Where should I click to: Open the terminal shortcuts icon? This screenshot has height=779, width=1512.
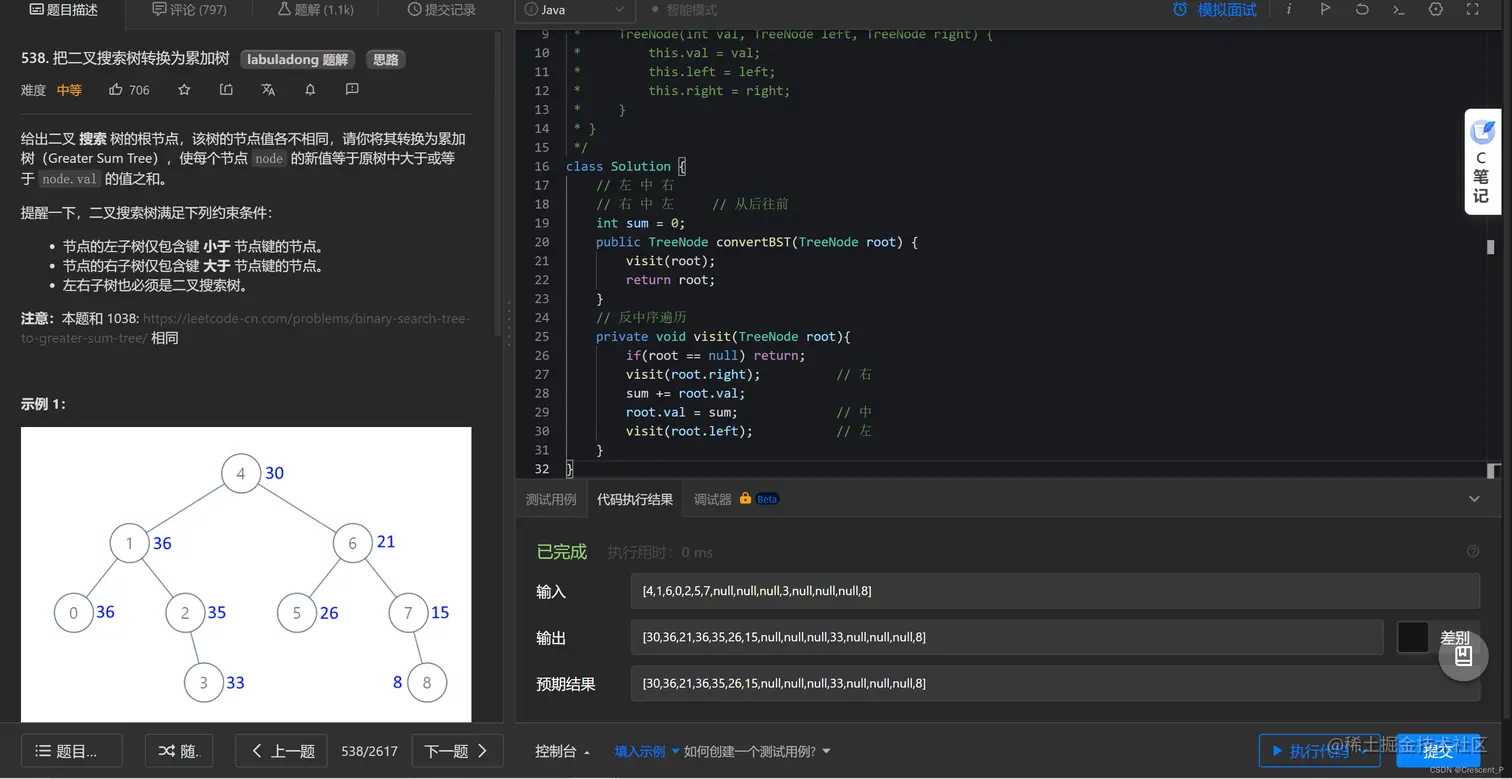click(x=1399, y=9)
